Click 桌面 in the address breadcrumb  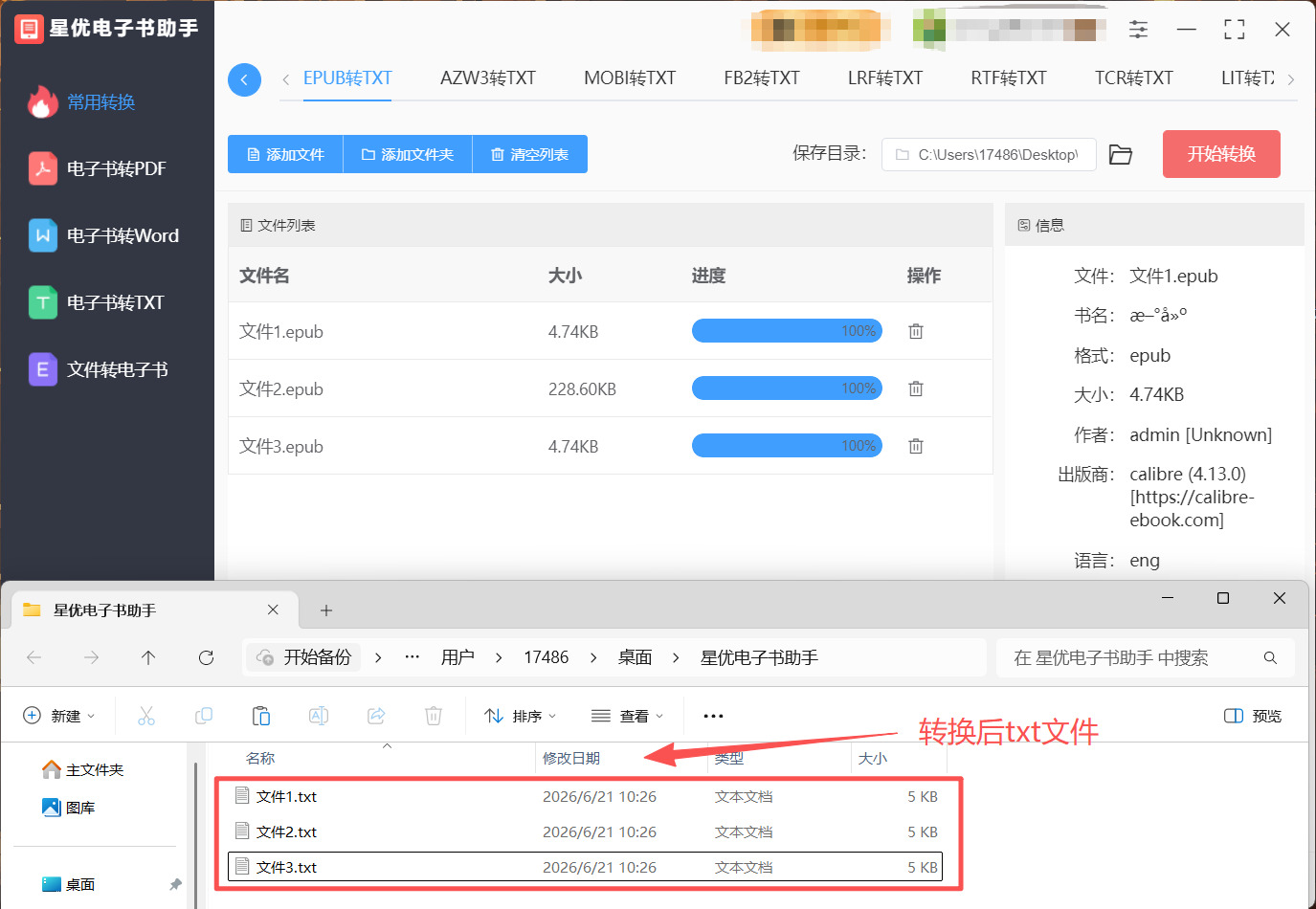click(636, 657)
